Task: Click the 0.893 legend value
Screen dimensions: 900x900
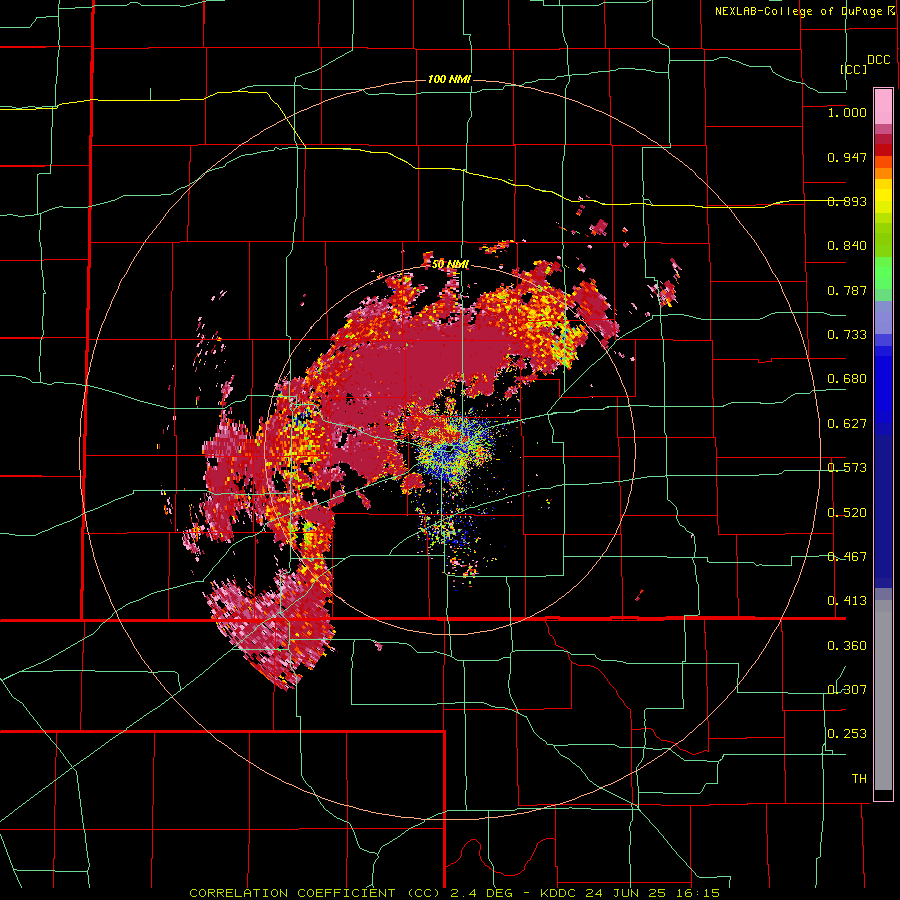Action: [847, 201]
